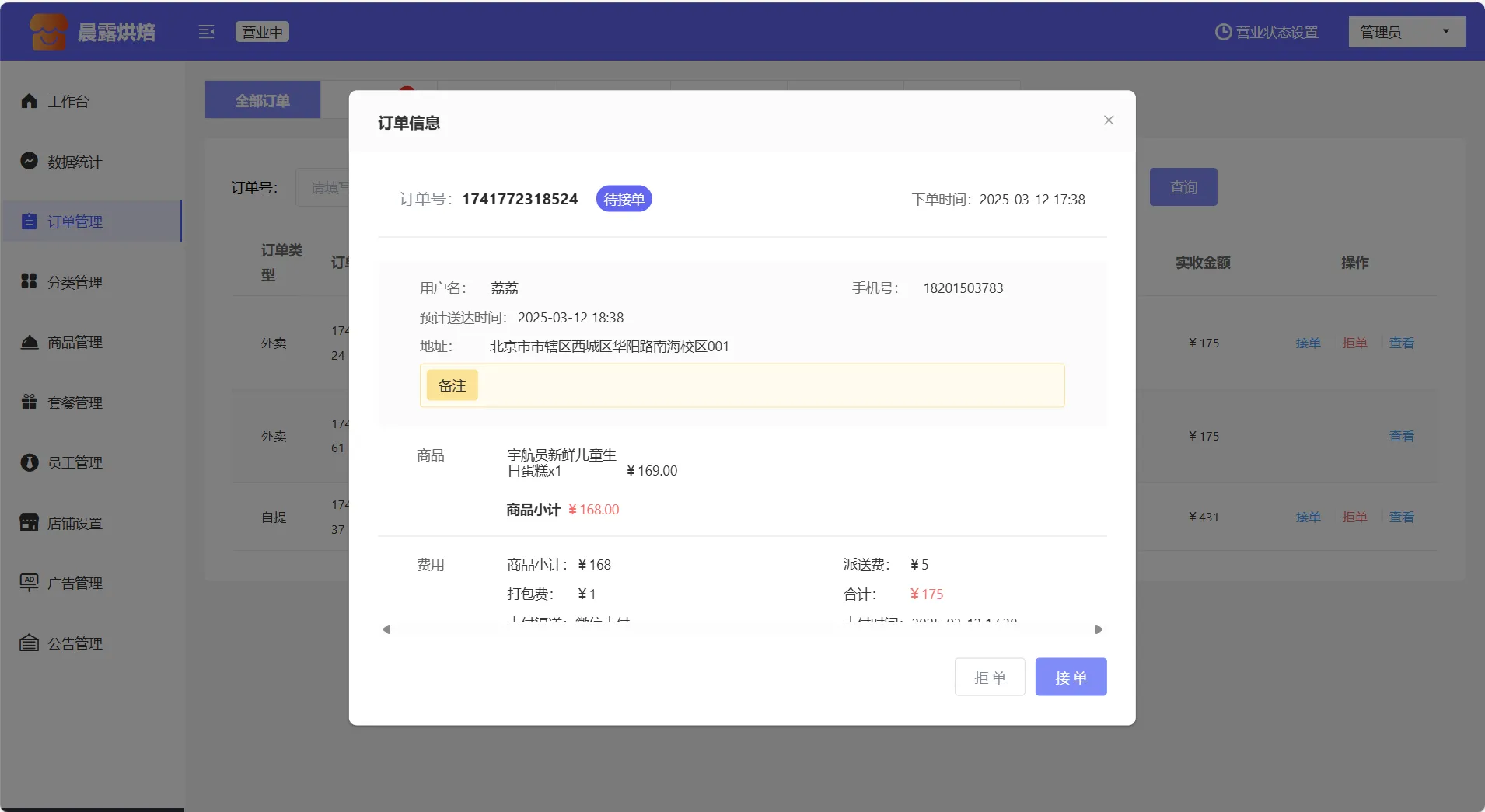Click the 店铺设置 store icon

30,522
